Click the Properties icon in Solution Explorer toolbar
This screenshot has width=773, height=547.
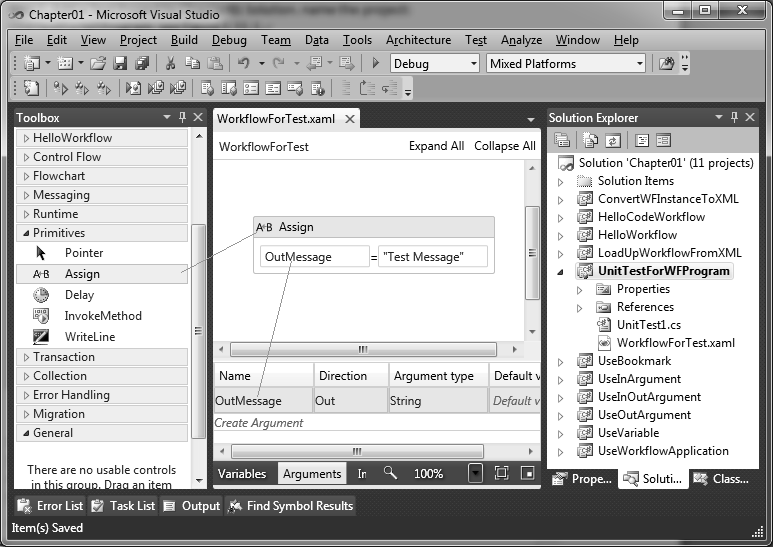[562, 140]
